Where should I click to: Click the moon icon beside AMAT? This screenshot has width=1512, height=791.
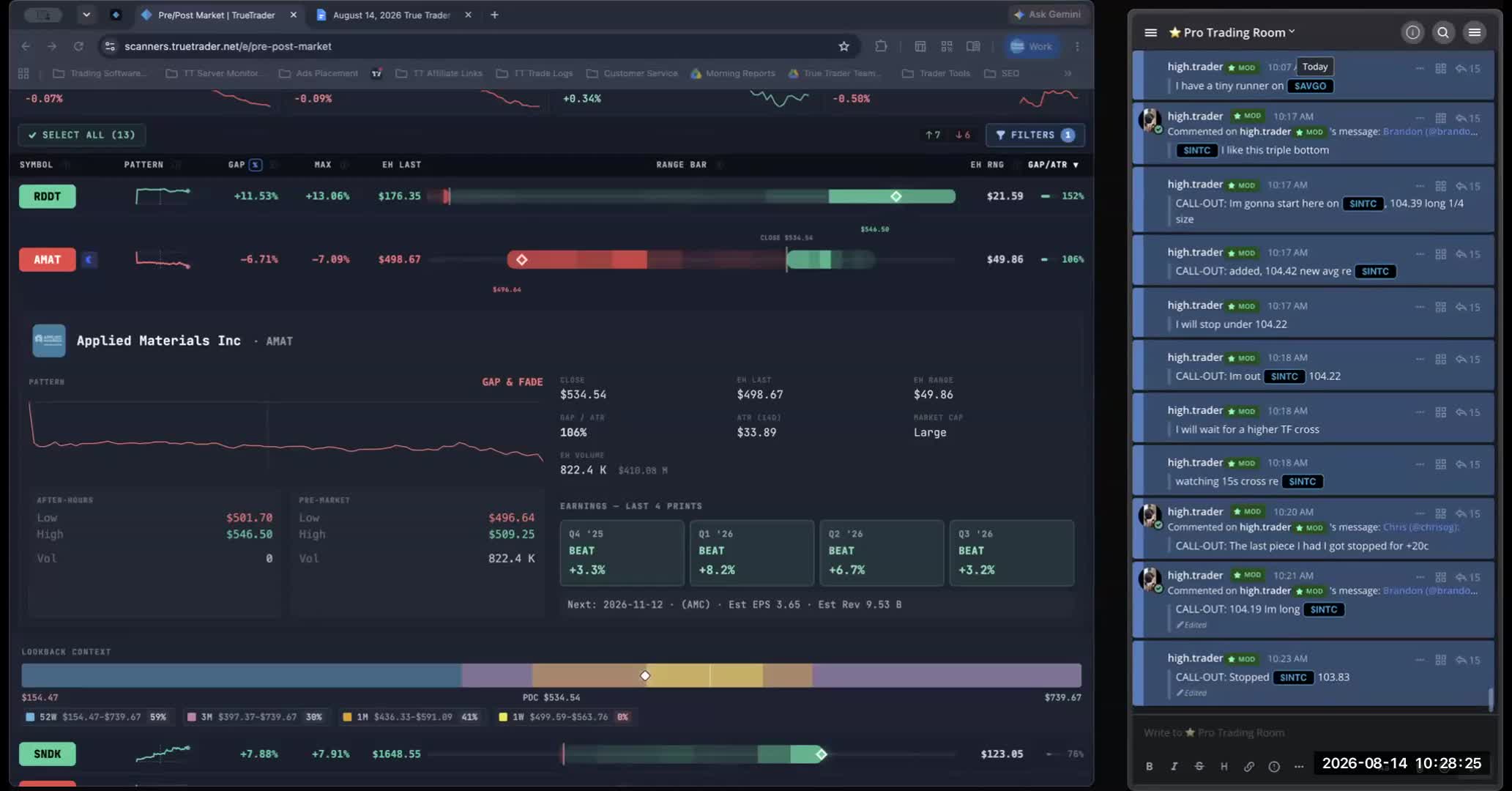[89, 259]
